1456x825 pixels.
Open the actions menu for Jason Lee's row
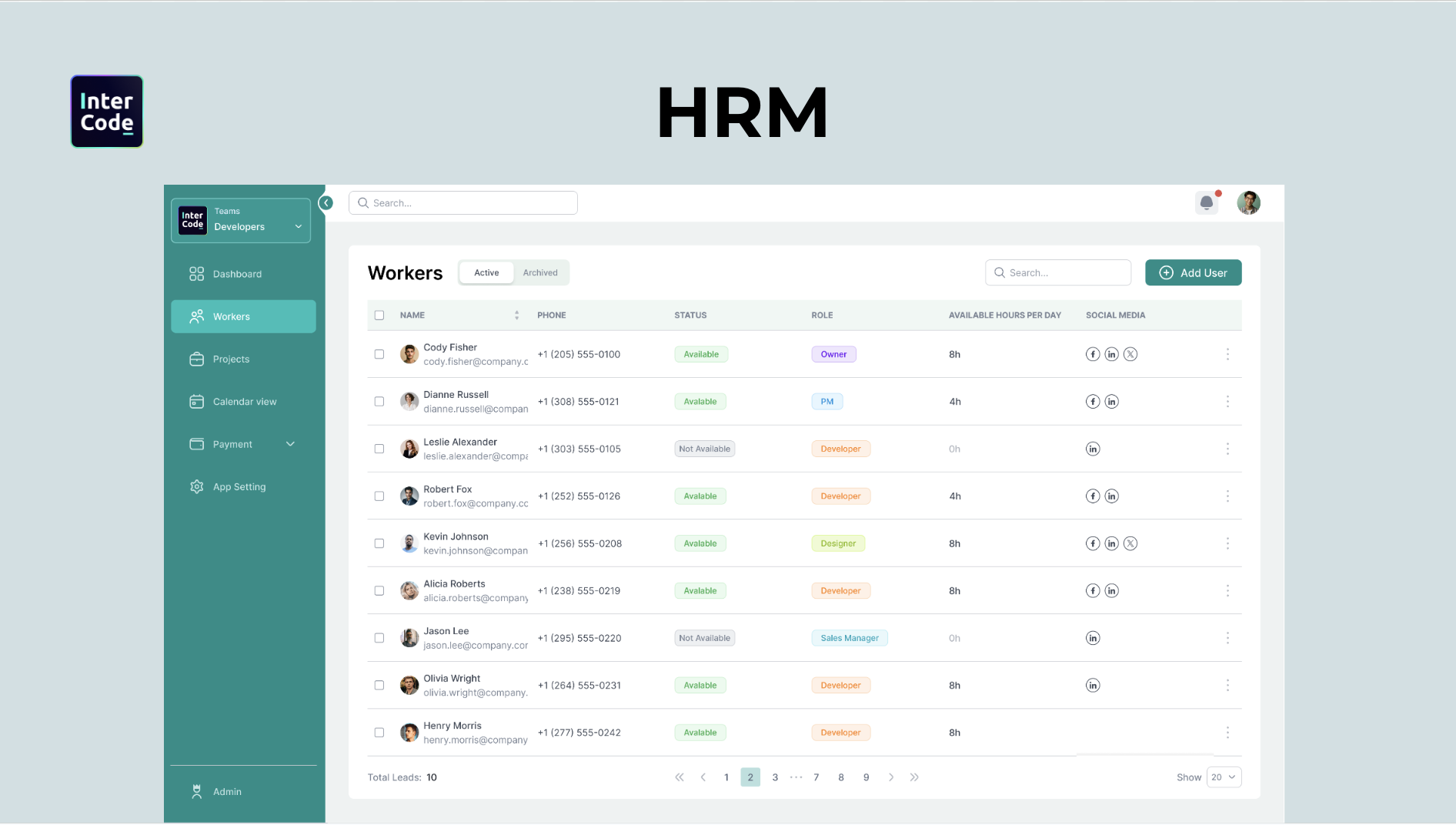pyautogui.click(x=1227, y=637)
